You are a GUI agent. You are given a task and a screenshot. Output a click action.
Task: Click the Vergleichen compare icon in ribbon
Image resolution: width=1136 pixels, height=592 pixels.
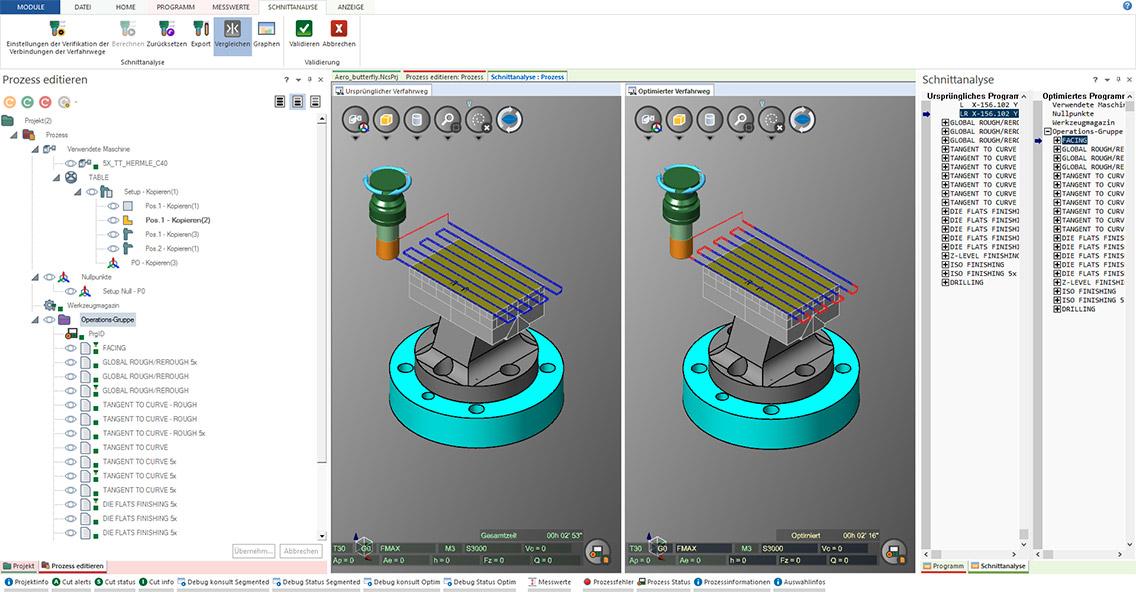pos(232,30)
